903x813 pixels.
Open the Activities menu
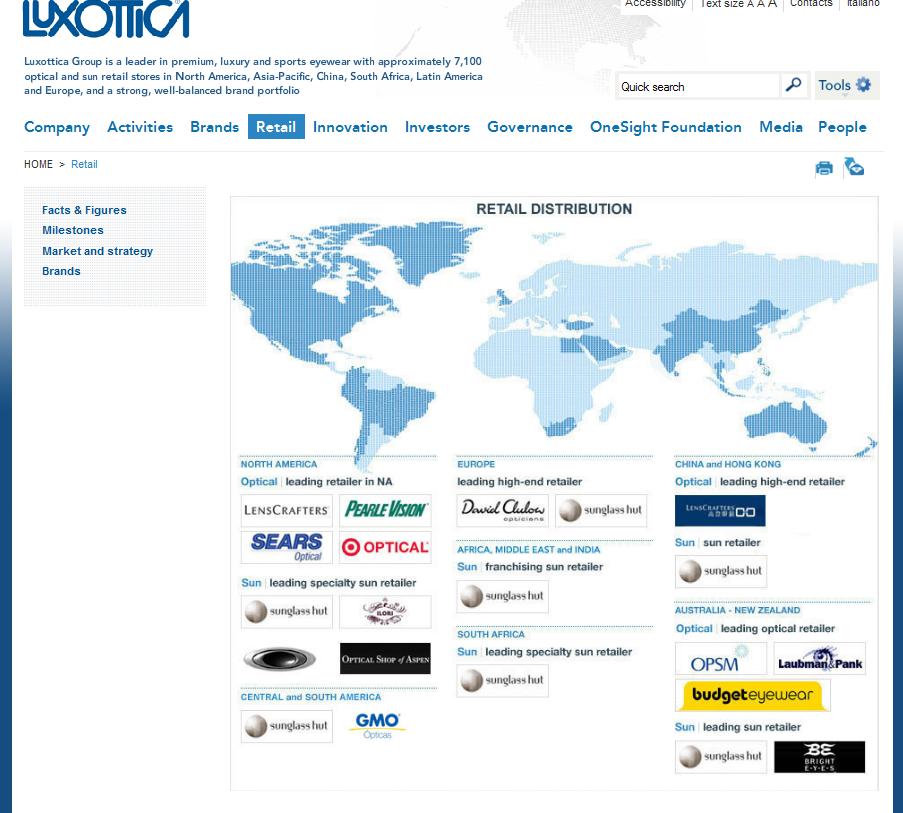click(140, 127)
